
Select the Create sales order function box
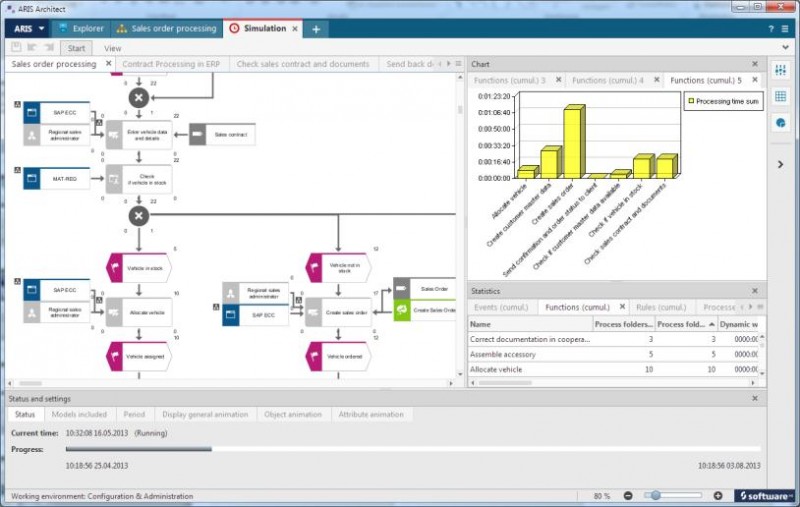tap(338, 312)
